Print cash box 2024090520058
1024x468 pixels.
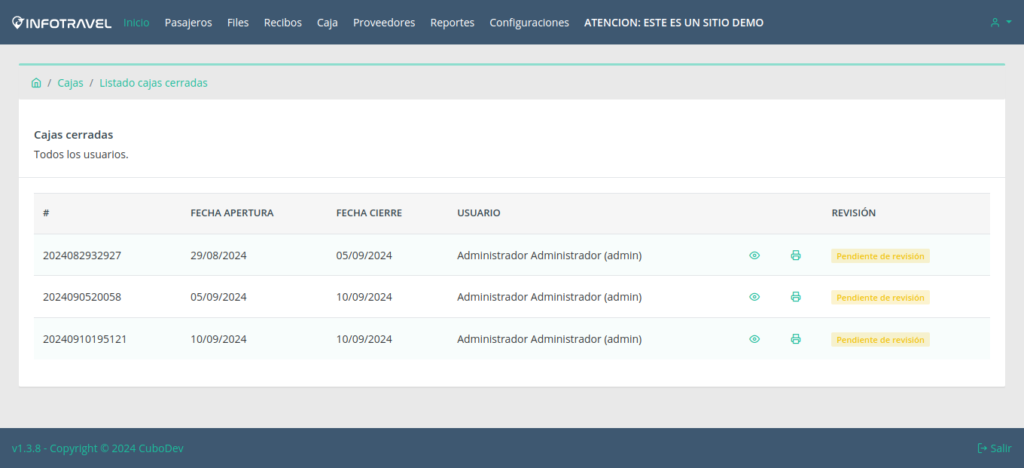(796, 297)
